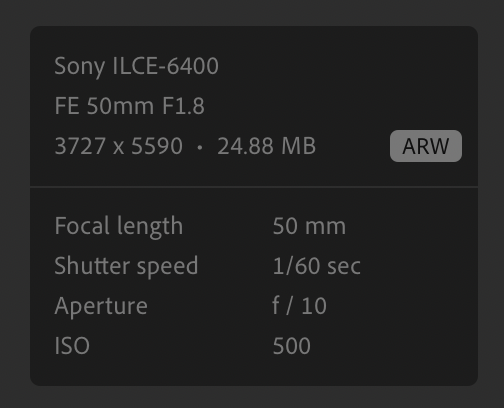The height and width of the screenshot is (408, 504).
Task: Select the 50 mm focal length value
Action: pyautogui.click(x=309, y=226)
